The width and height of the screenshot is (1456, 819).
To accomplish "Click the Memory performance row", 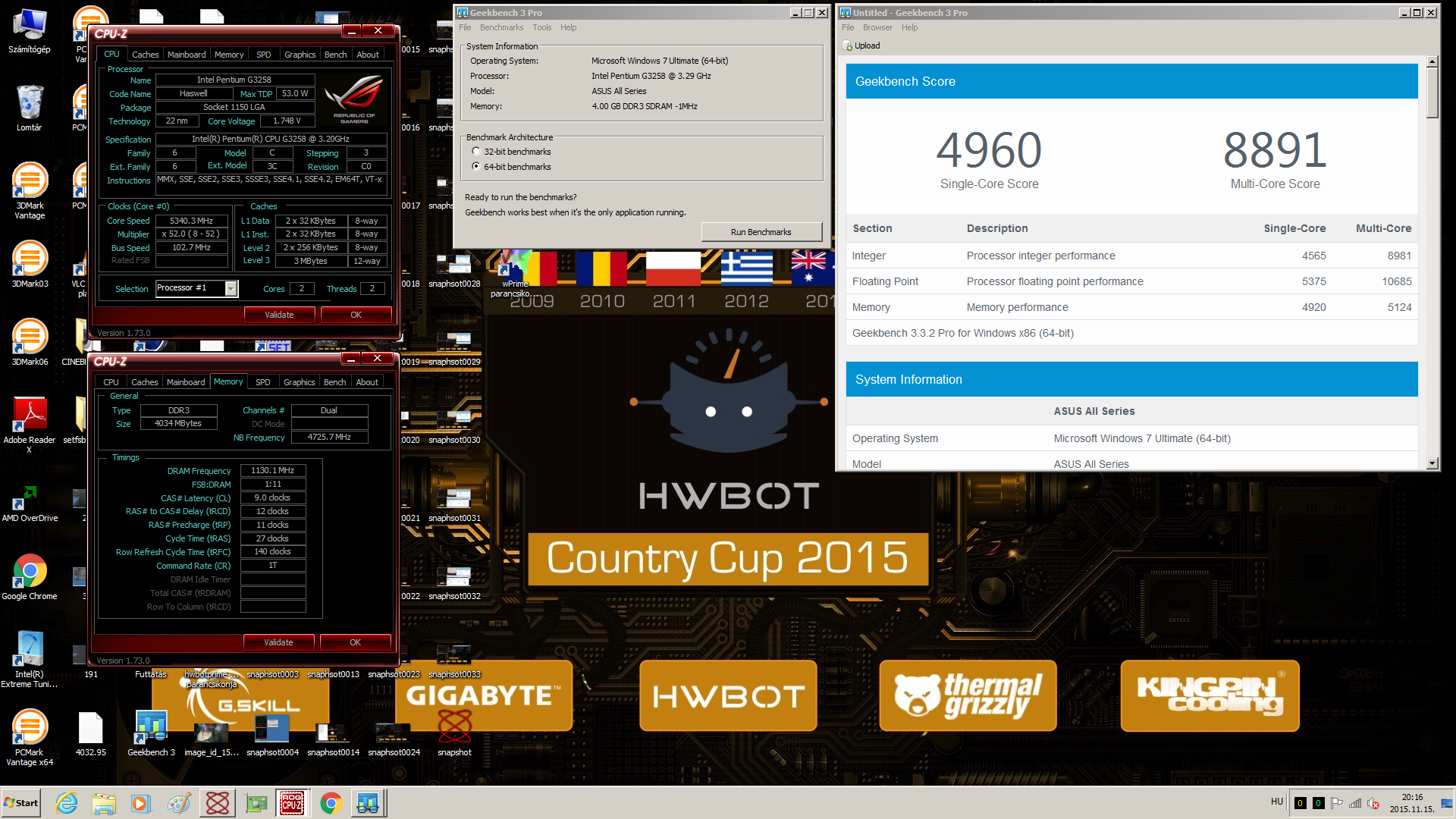I will (1131, 307).
